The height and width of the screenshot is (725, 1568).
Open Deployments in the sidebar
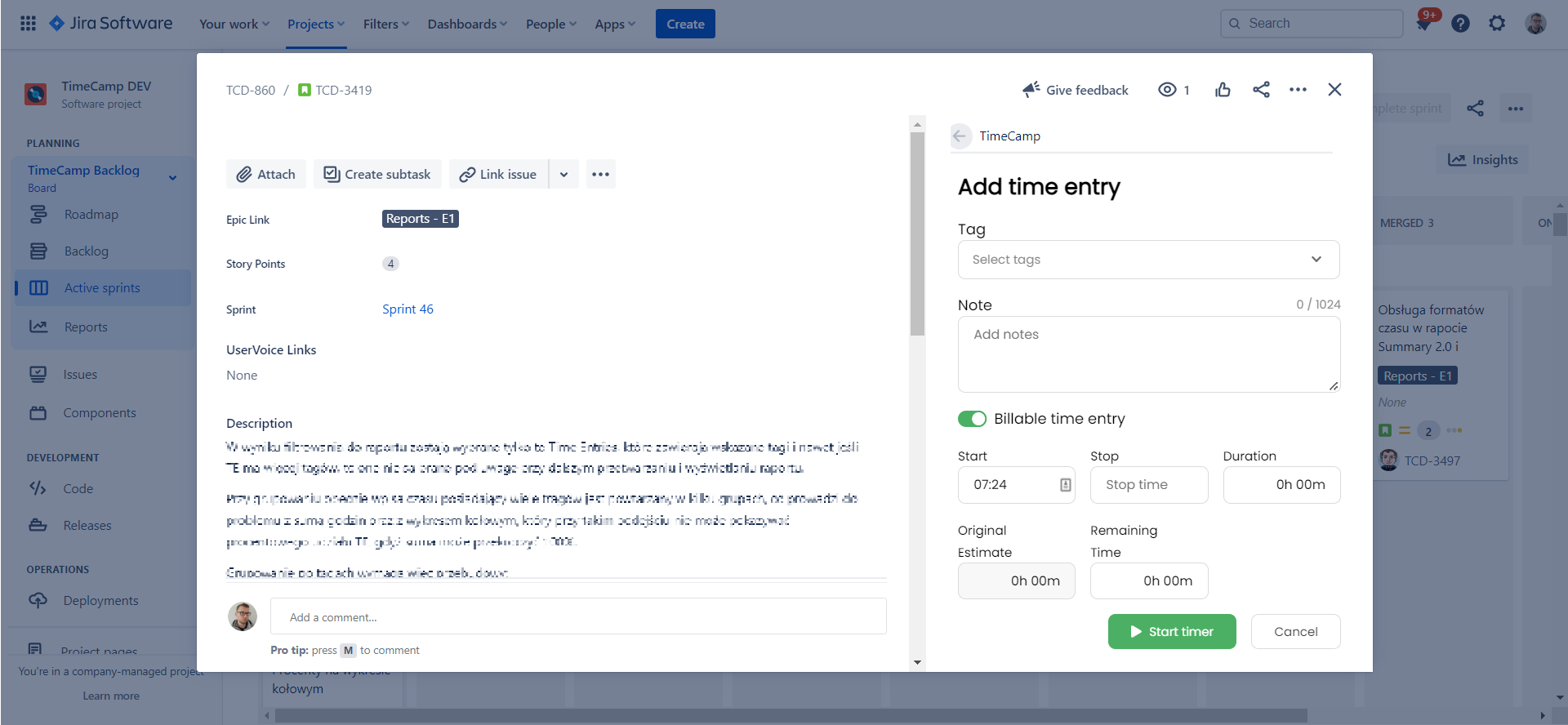pyautogui.click(x=103, y=601)
